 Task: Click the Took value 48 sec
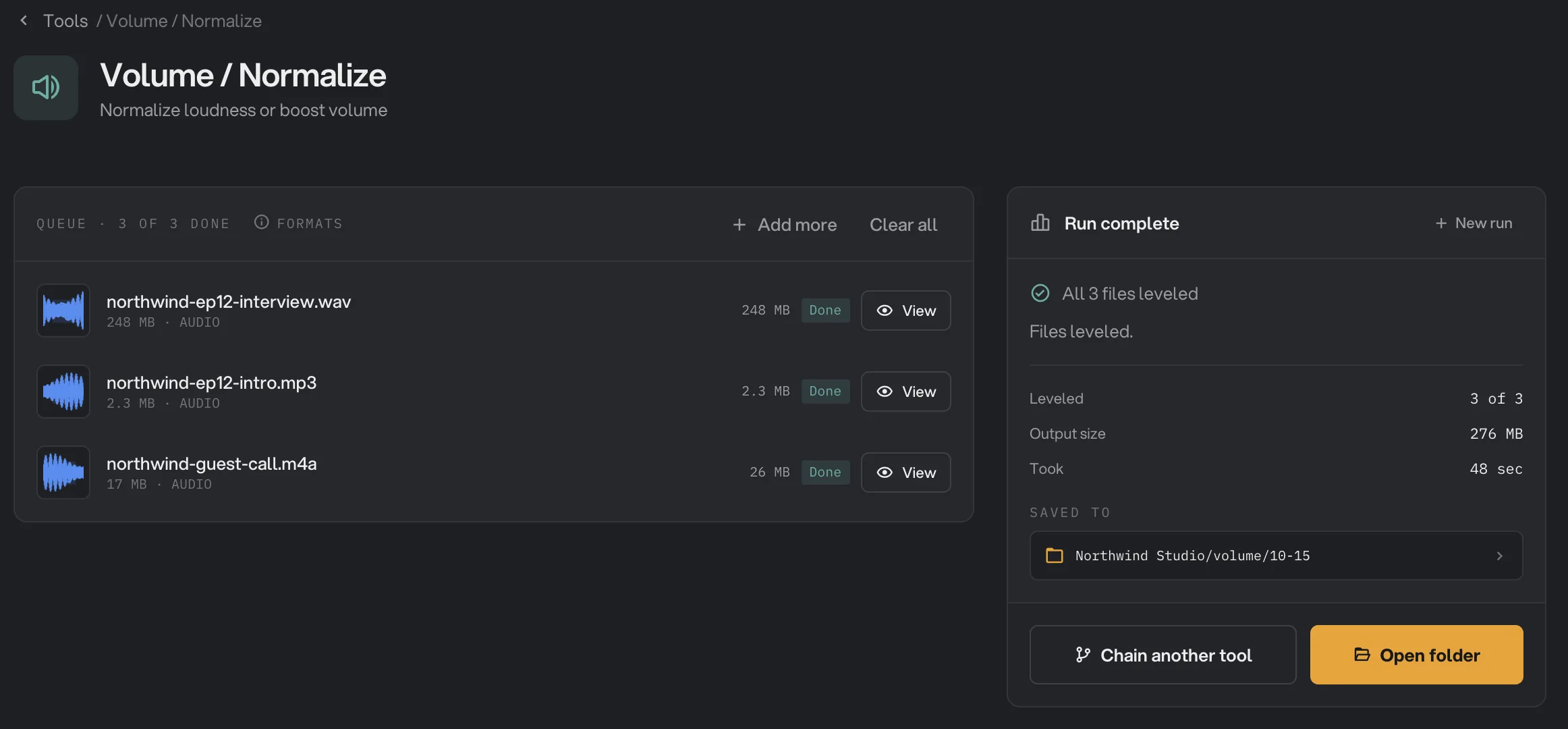(1496, 468)
